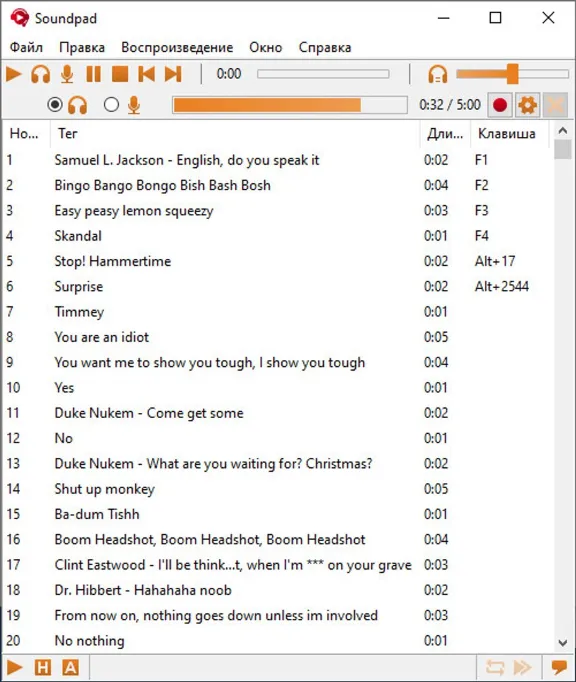Viewport: 576px width, 682px height.
Task: Select 'Boom Headshot, Boom Headshot, Boom Headshot'
Action: [278, 539]
